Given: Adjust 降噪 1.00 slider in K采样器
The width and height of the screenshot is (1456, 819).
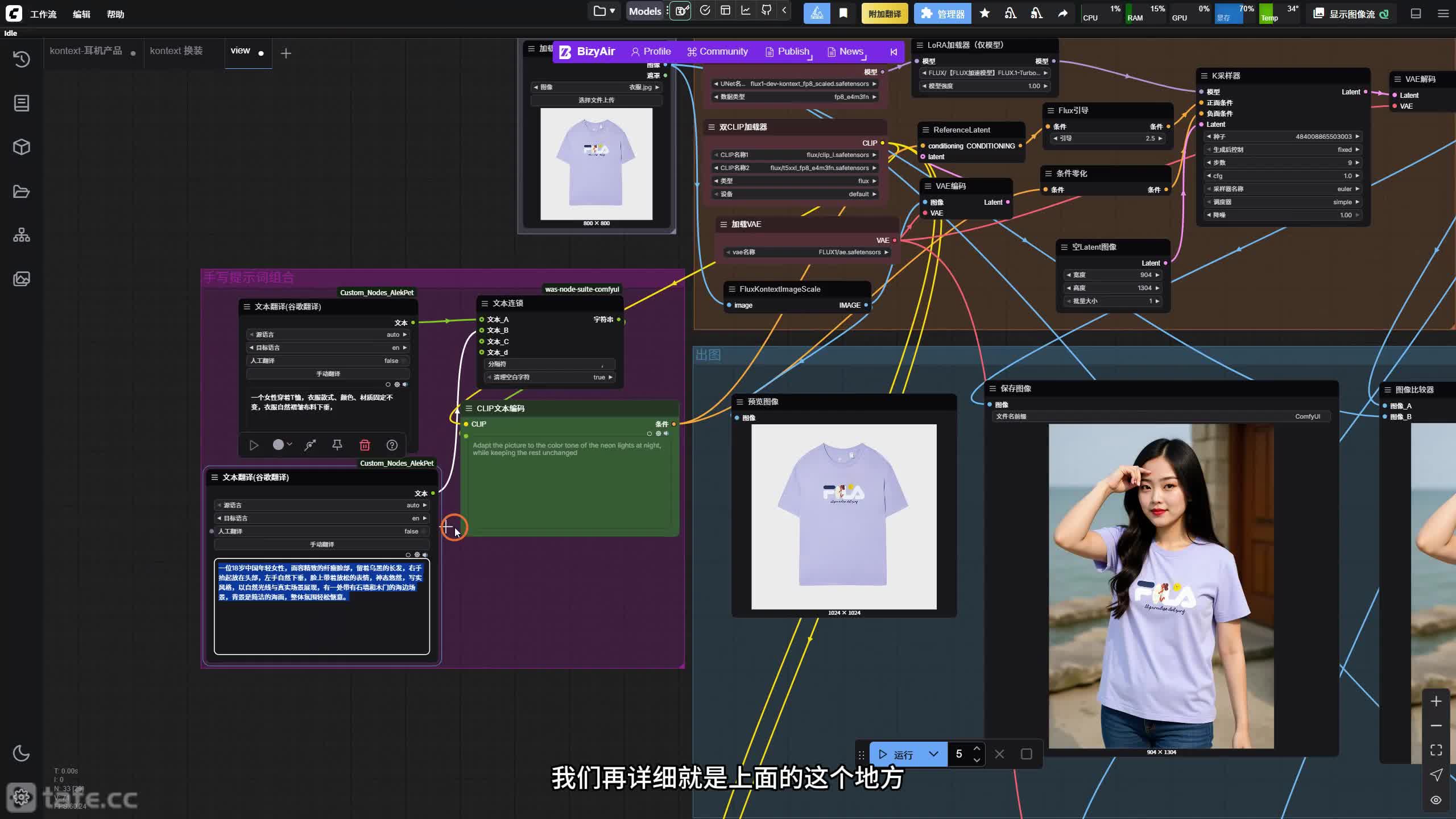Looking at the screenshot, I should (1283, 215).
